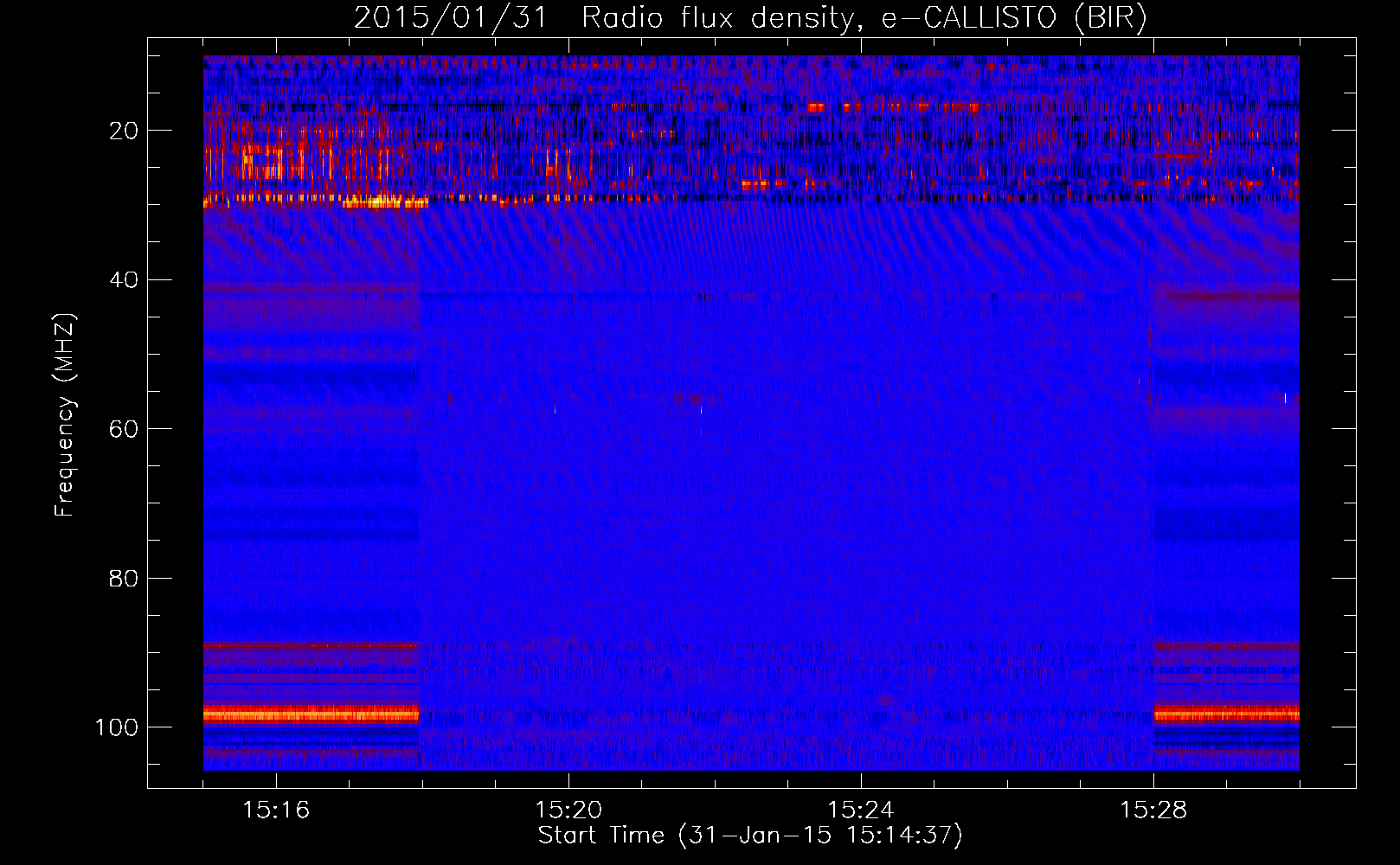Click the "Start Time (31-Jan-15 15:14:37)" label
This screenshot has width=1400, height=865.
click(x=750, y=836)
